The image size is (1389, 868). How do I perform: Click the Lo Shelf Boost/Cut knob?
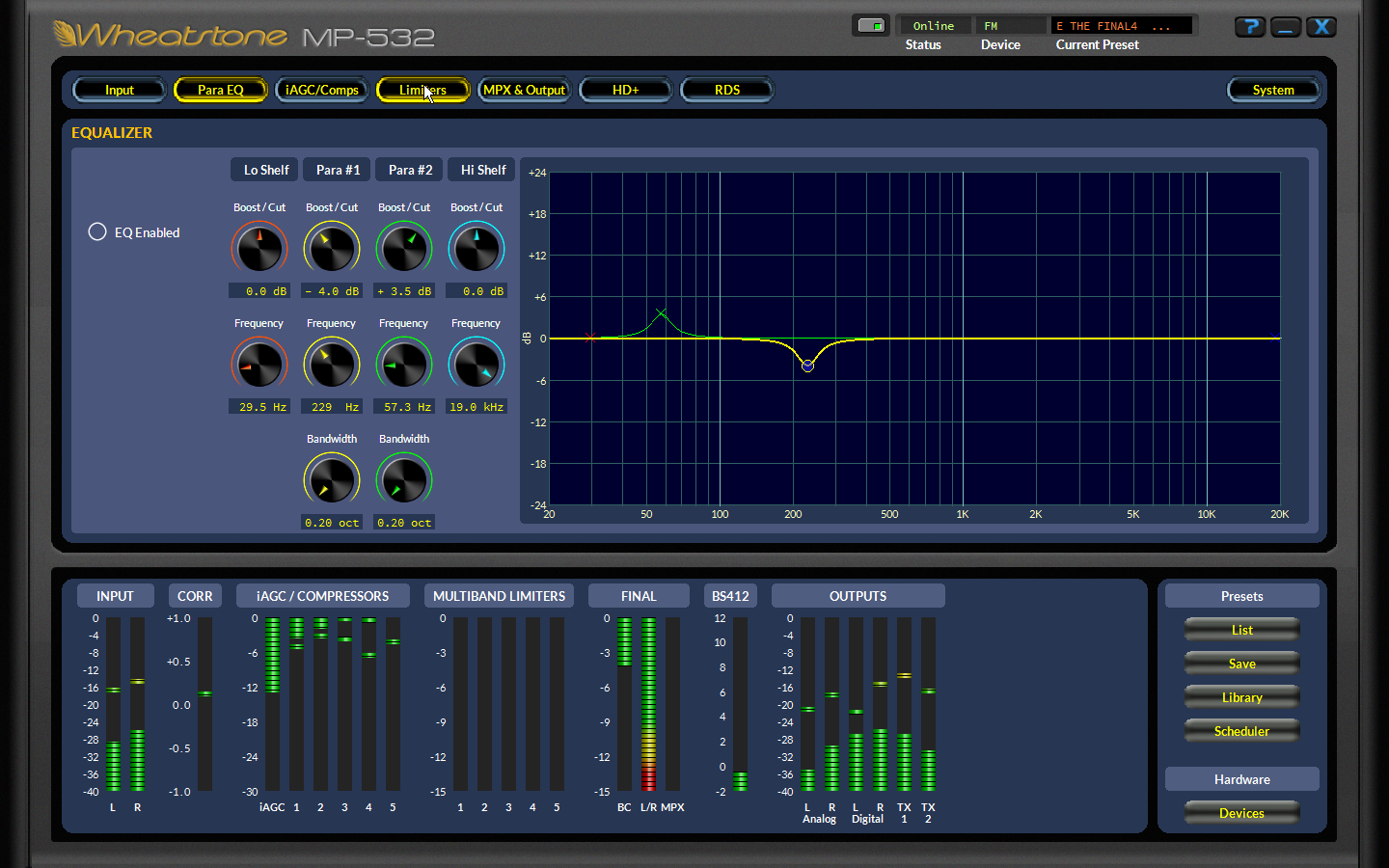pos(259,248)
